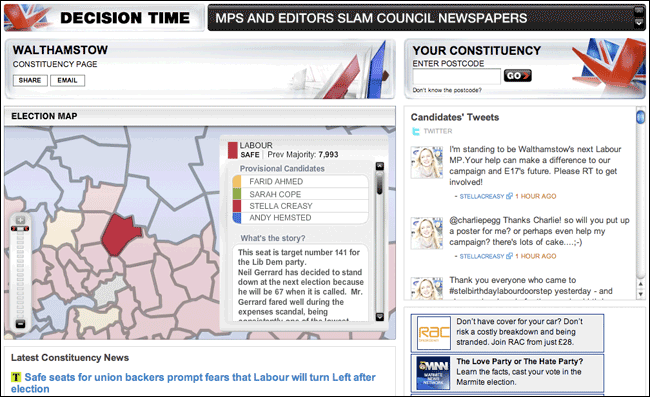Adjust the map zoom slider handle
Viewport: 650px width, 397px height.
pos(20,229)
